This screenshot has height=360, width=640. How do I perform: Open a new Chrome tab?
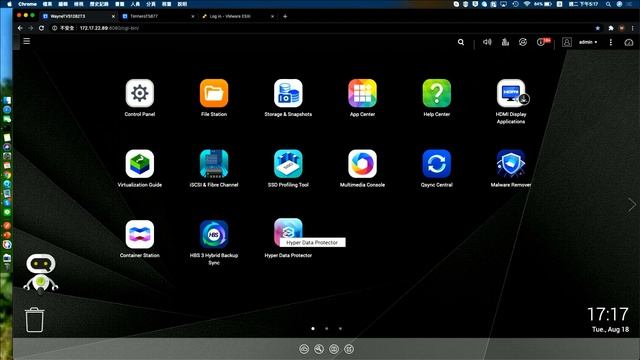pyautogui.click(x=285, y=16)
